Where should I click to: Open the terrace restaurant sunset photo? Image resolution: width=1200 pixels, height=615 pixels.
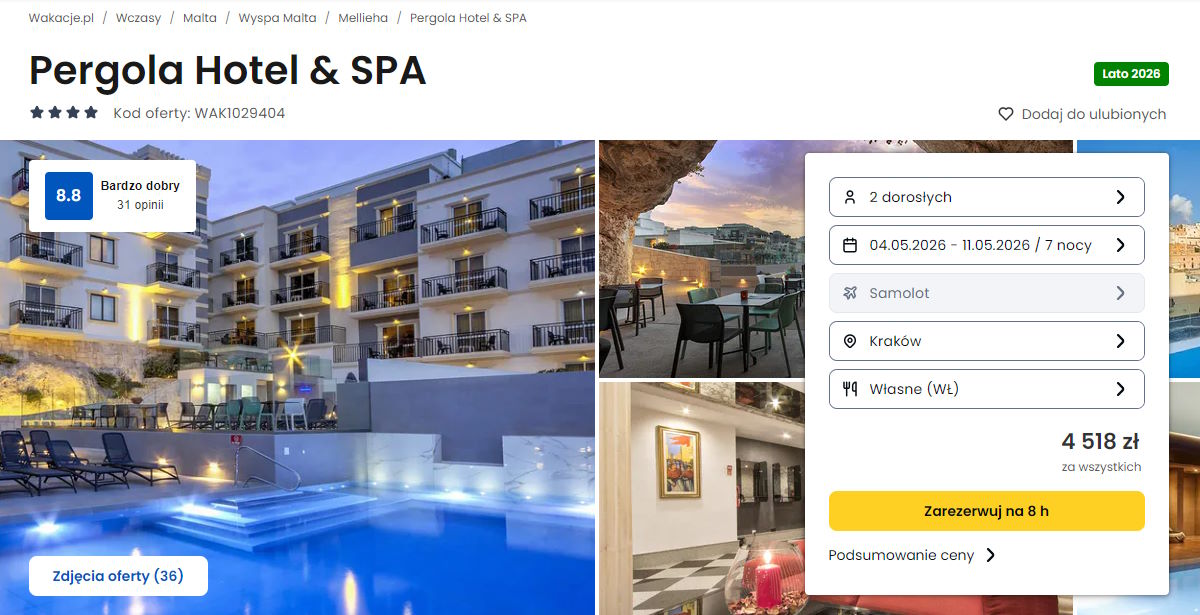tap(700, 258)
